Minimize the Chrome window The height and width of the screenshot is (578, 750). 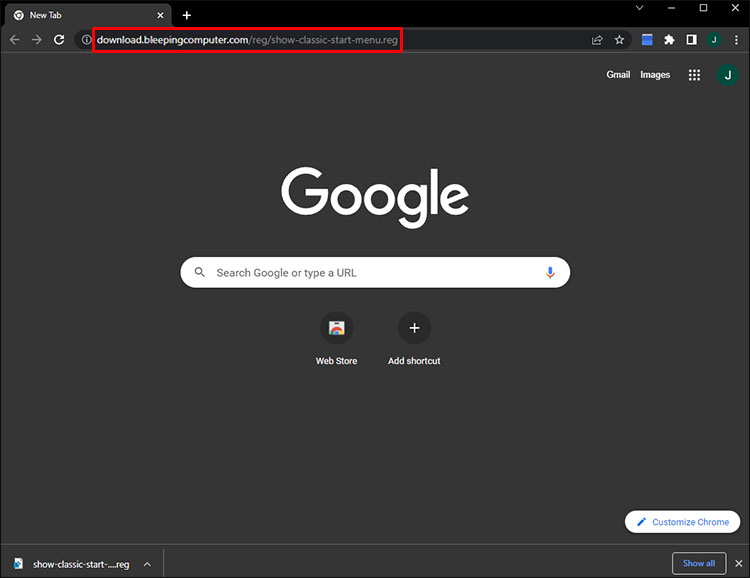pyautogui.click(x=671, y=8)
